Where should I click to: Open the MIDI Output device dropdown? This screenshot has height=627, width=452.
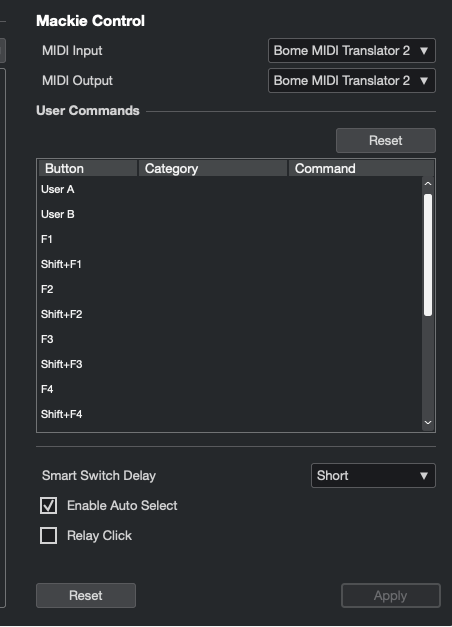coord(352,80)
